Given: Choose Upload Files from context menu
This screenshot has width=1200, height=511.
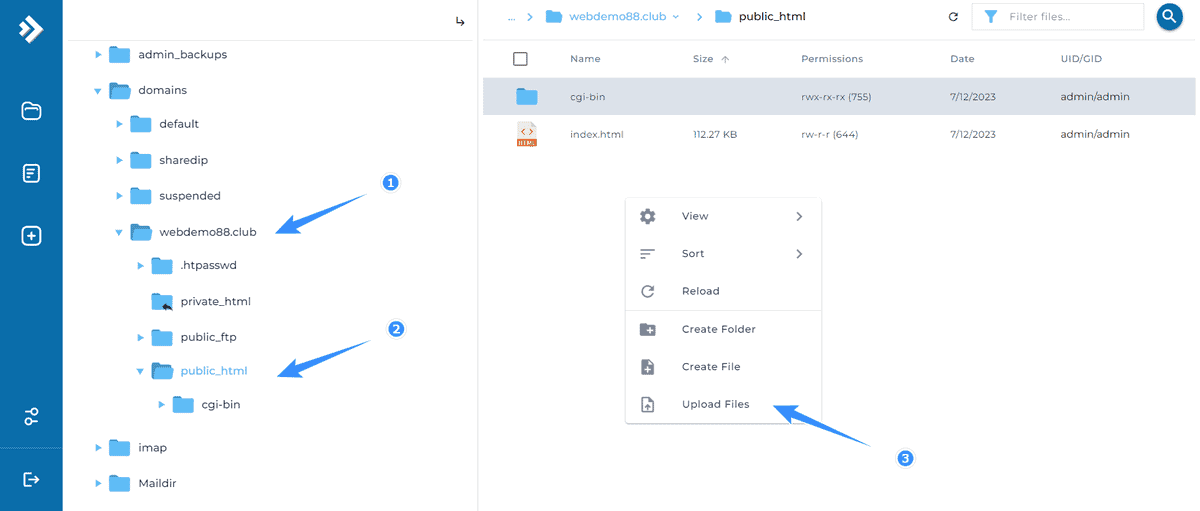Looking at the screenshot, I should (723, 405).
